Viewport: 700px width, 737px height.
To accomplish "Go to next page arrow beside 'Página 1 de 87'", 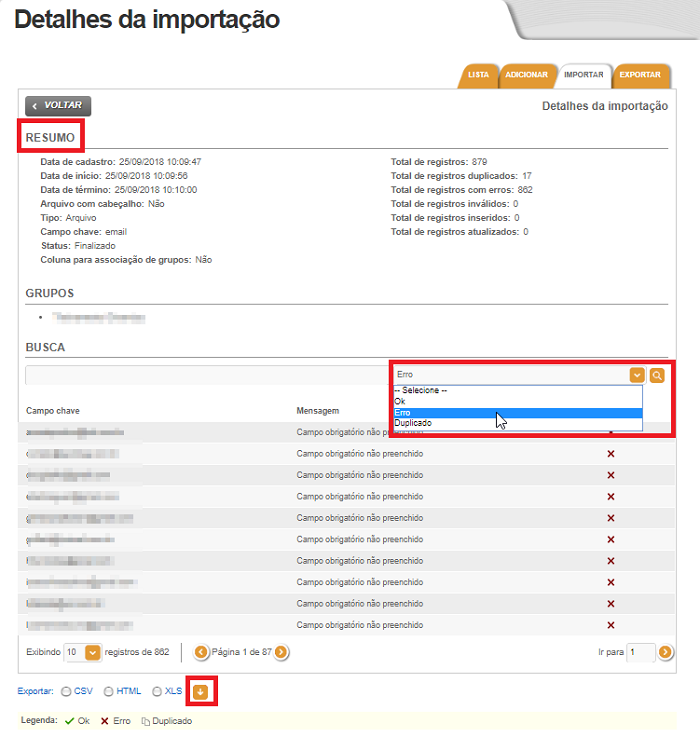I will point(281,652).
